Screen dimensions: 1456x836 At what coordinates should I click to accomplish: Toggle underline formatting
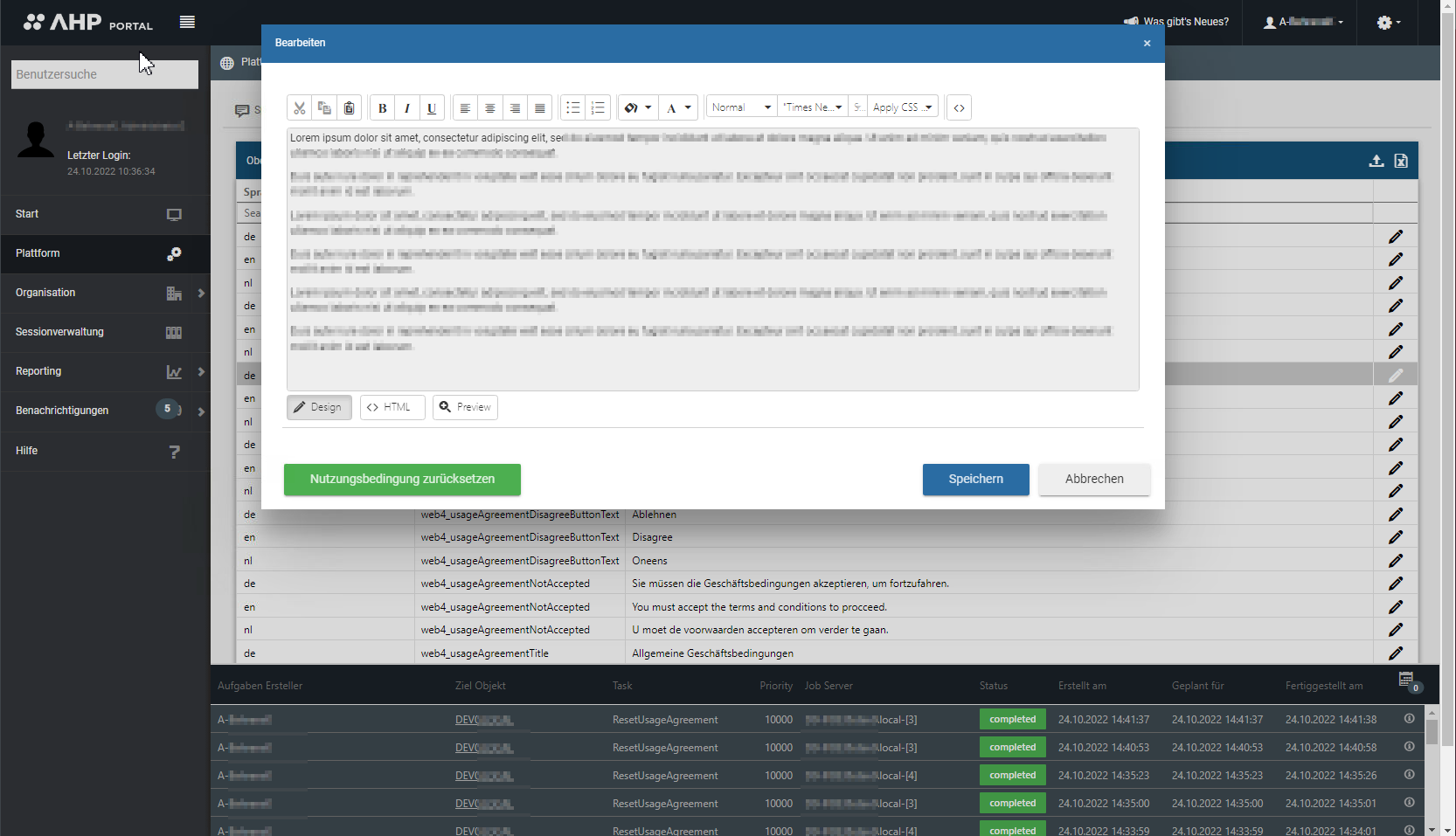click(x=432, y=107)
